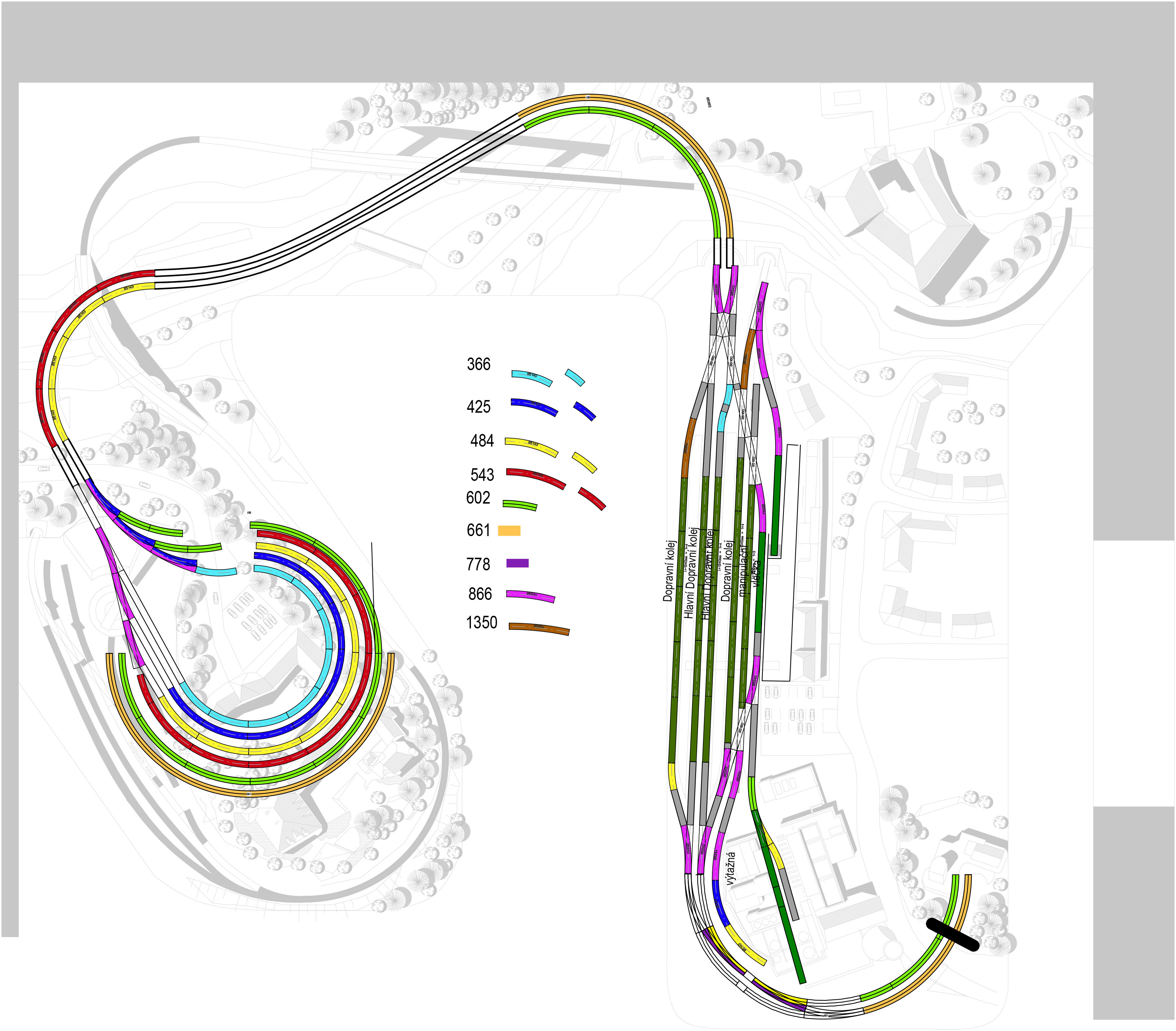The width and height of the screenshot is (1176, 1031).
Task: Click the orange 661 legend swatch
Action: [x=508, y=530]
